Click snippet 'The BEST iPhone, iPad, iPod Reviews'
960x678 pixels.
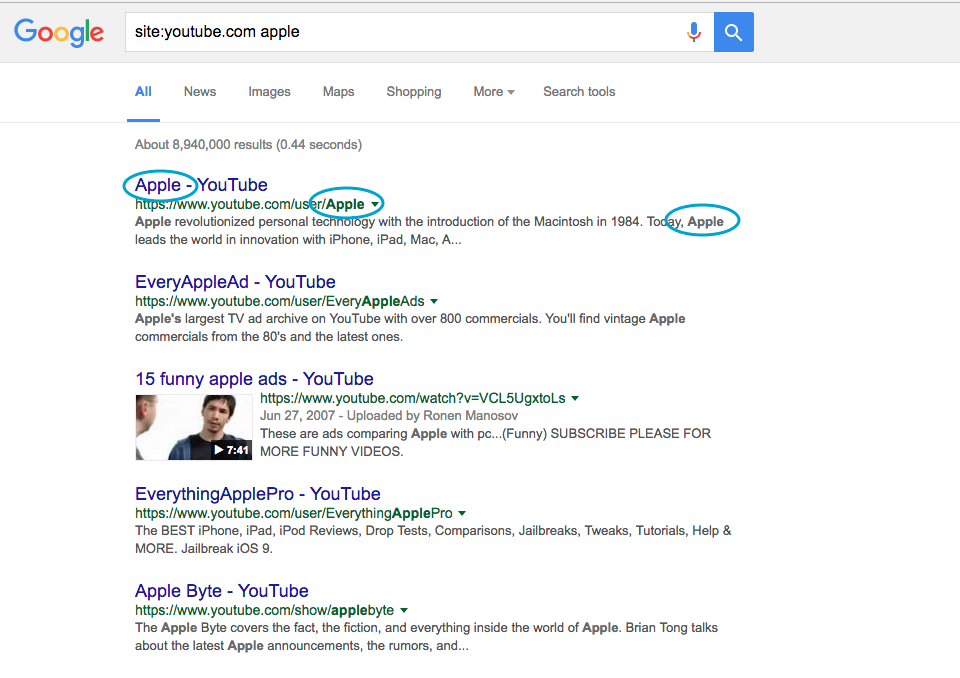pyautogui.click(x=433, y=540)
